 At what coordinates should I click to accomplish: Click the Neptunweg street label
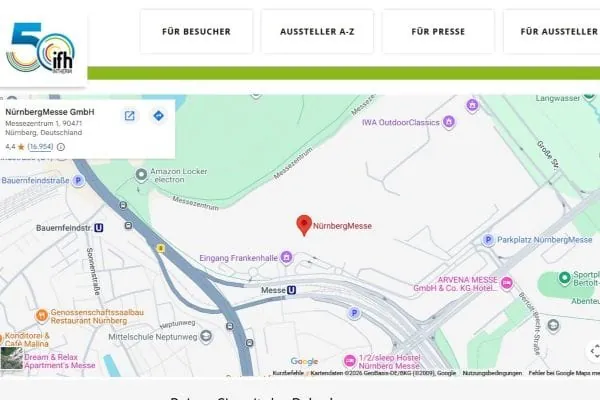(178, 324)
